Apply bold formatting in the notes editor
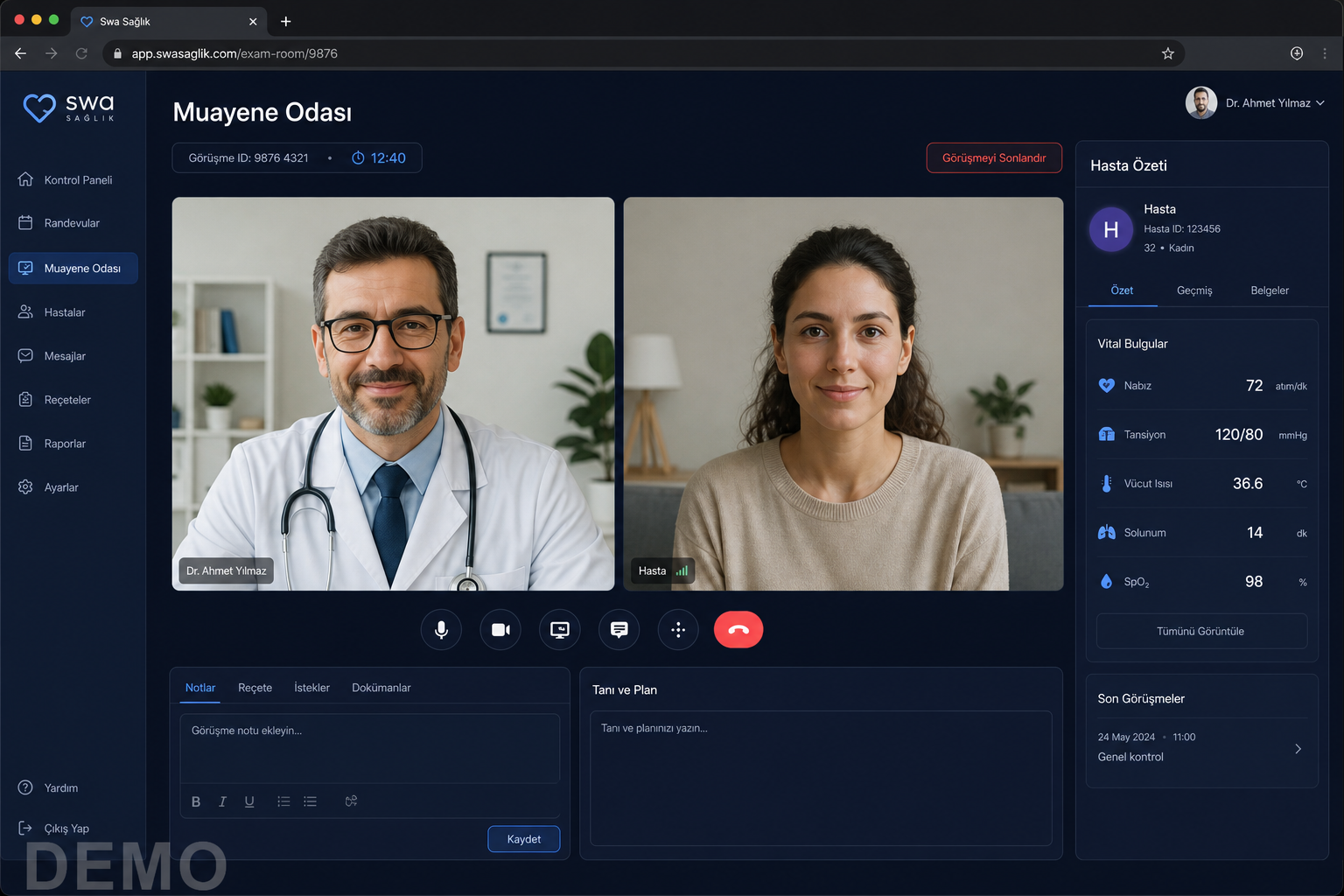The width and height of the screenshot is (1344, 896). pyautogui.click(x=196, y=801)
